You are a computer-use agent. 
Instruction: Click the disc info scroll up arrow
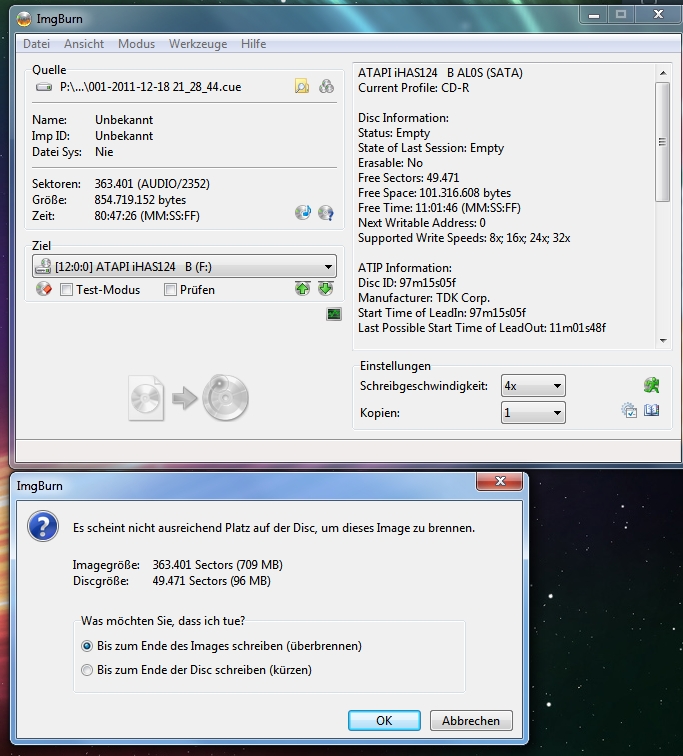tap(663, 73)
